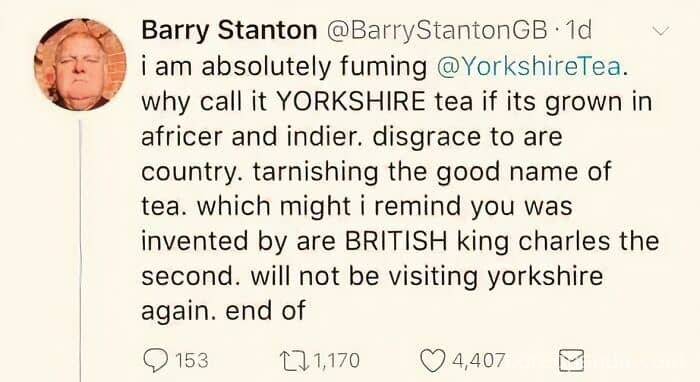Image resolution: width=700 pixels, height=382 pixels.
Task: Open the Barry Stanton display name
Action: click(x=229, y=30)
